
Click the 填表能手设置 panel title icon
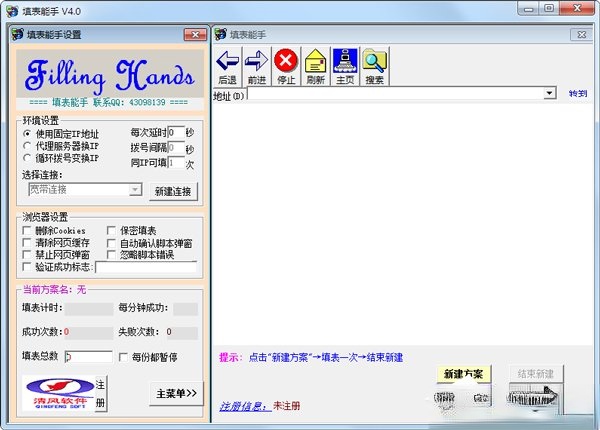pos(18,34)
